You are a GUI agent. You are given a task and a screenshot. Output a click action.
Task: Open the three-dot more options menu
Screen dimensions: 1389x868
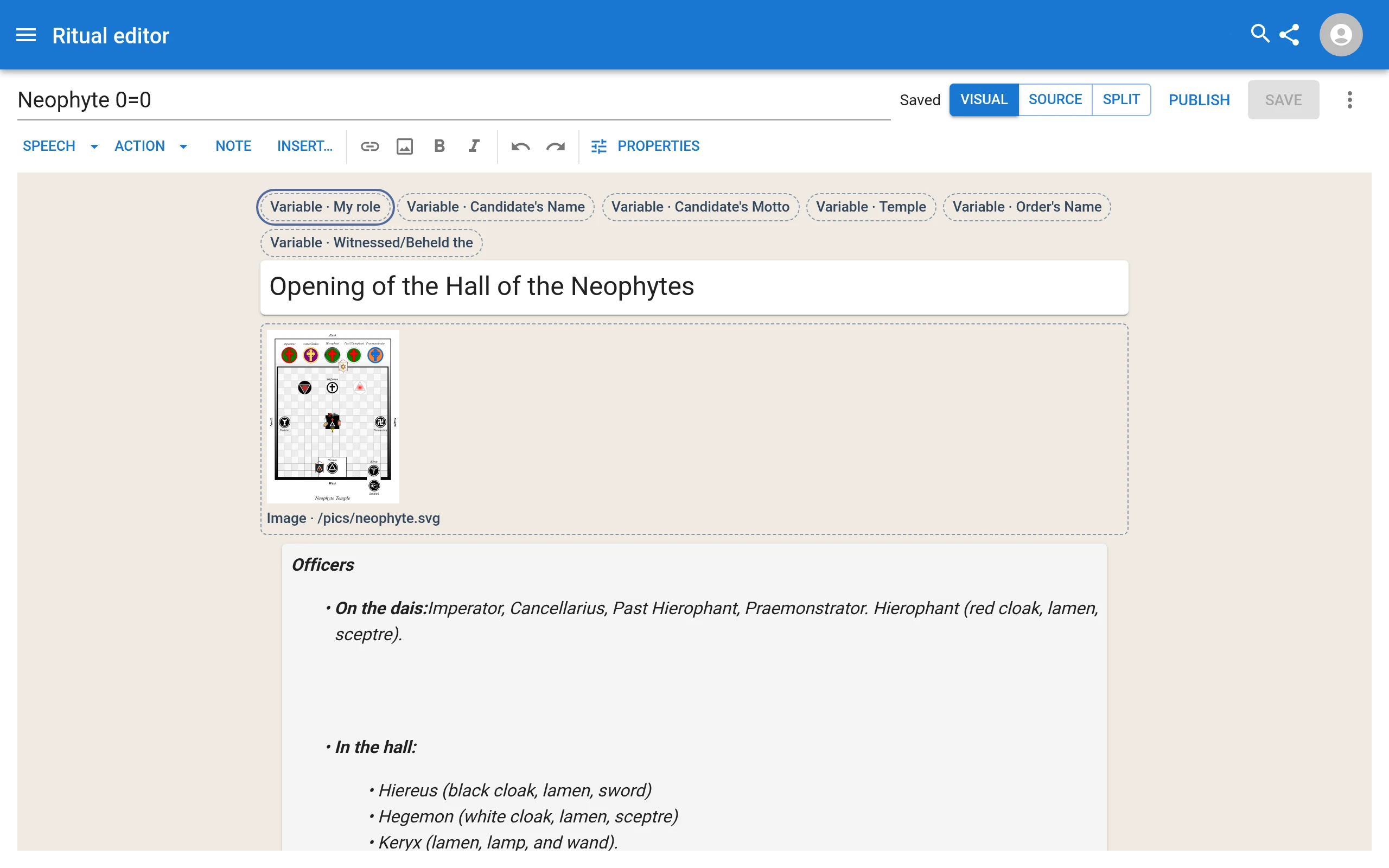[x=1349, y=100]
